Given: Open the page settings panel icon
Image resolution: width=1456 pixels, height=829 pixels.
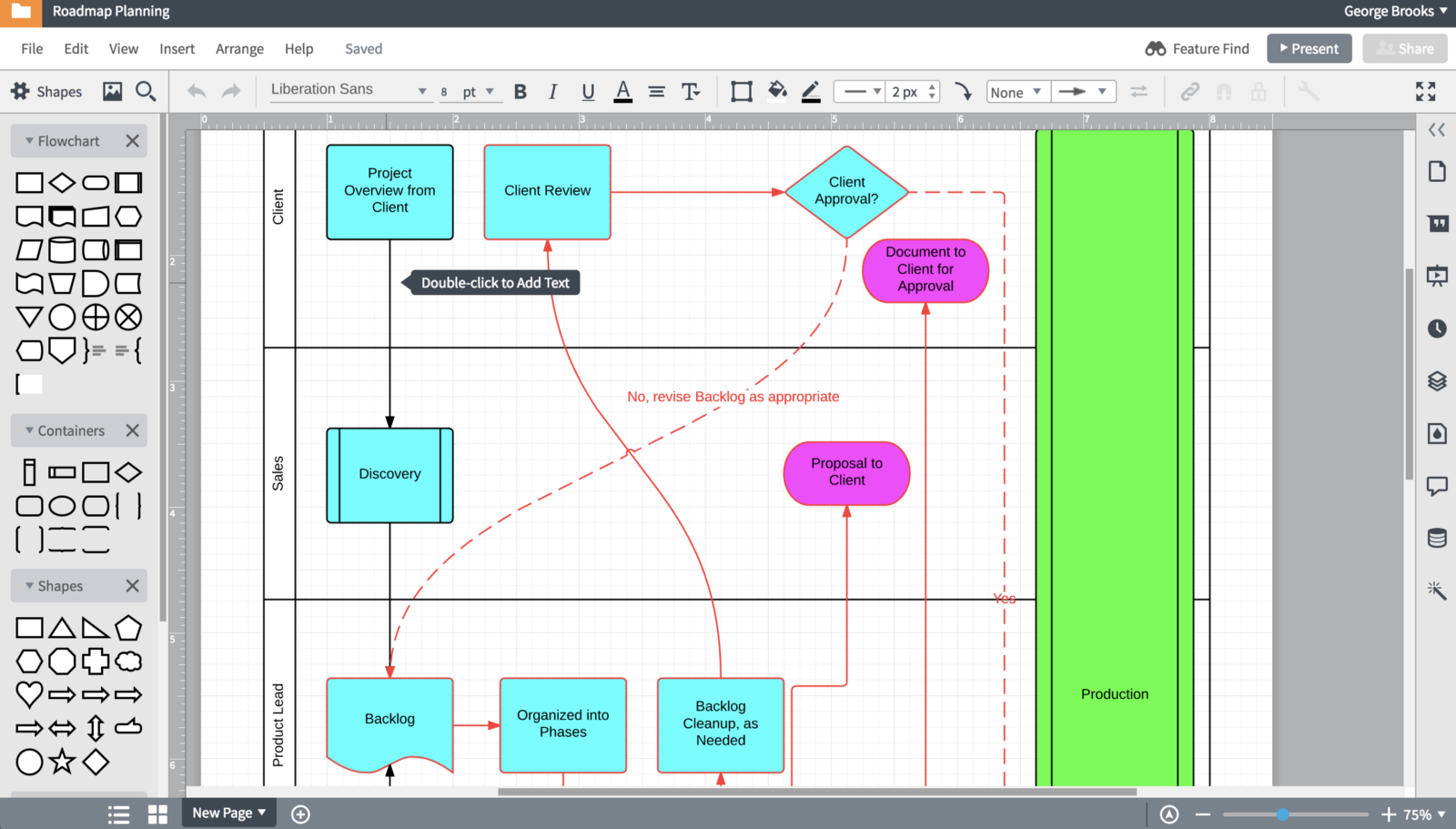Looking at the screenshot, I should 1437,171.
